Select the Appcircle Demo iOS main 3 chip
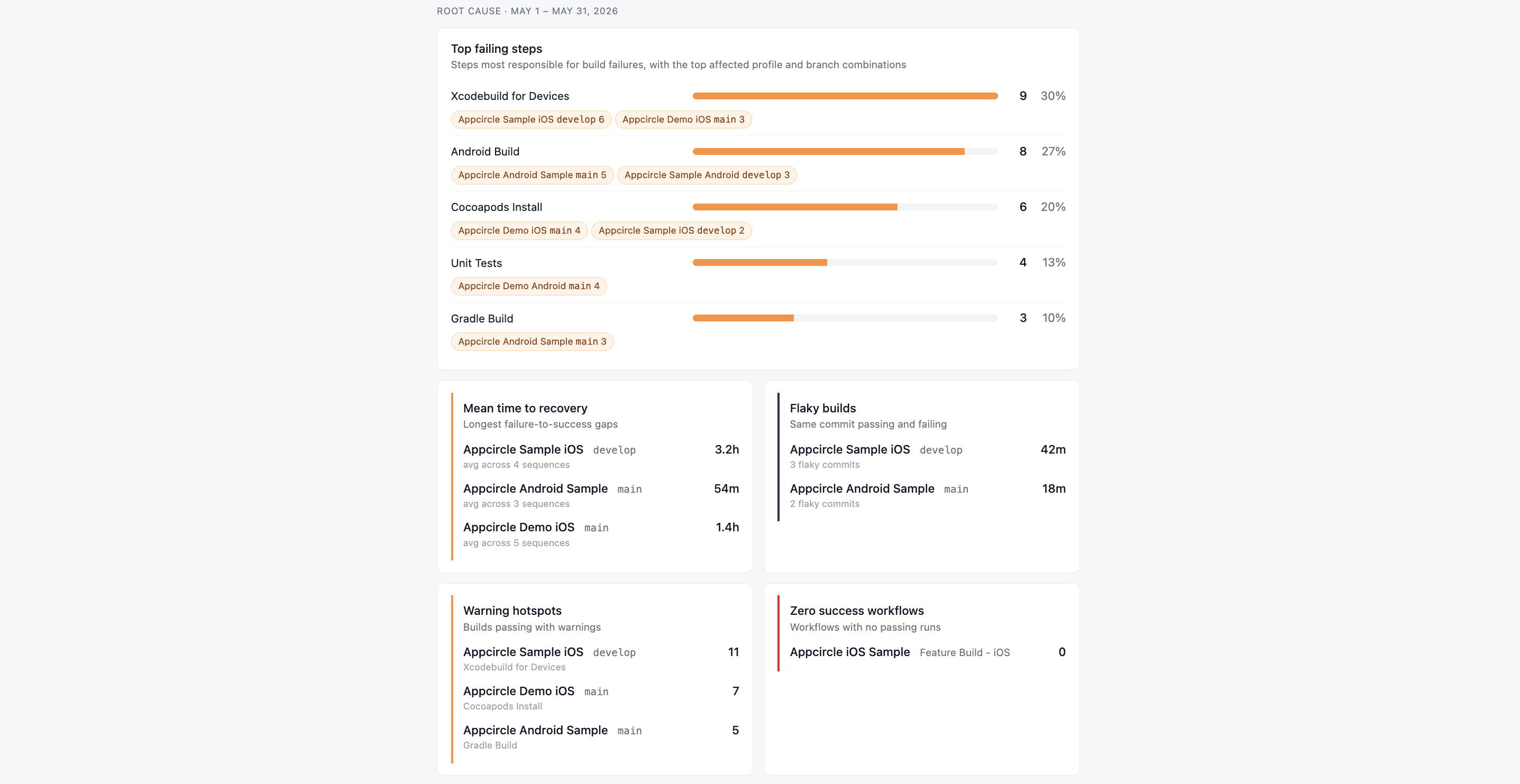The image size is (1520, 784). click(x=683, y=119)
